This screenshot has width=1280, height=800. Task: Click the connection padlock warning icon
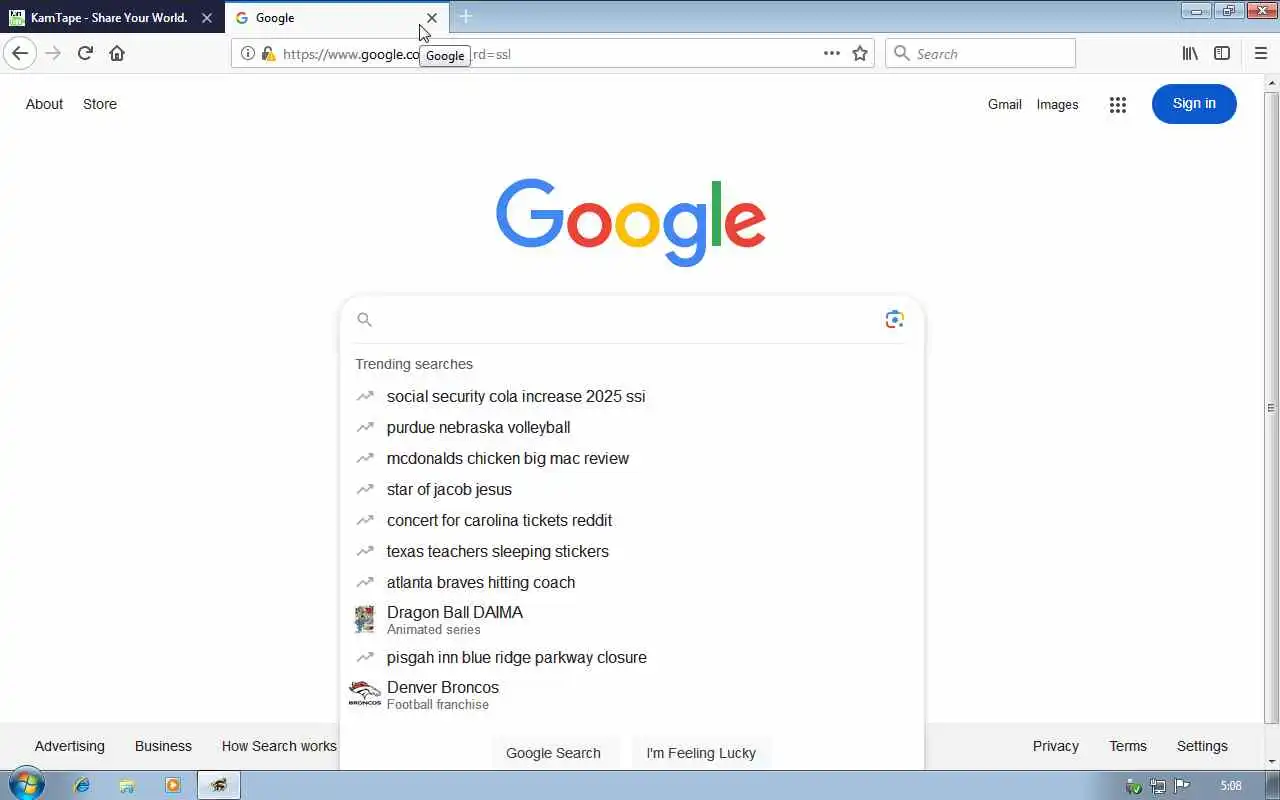pyautogui.click(x=267, y=54)
